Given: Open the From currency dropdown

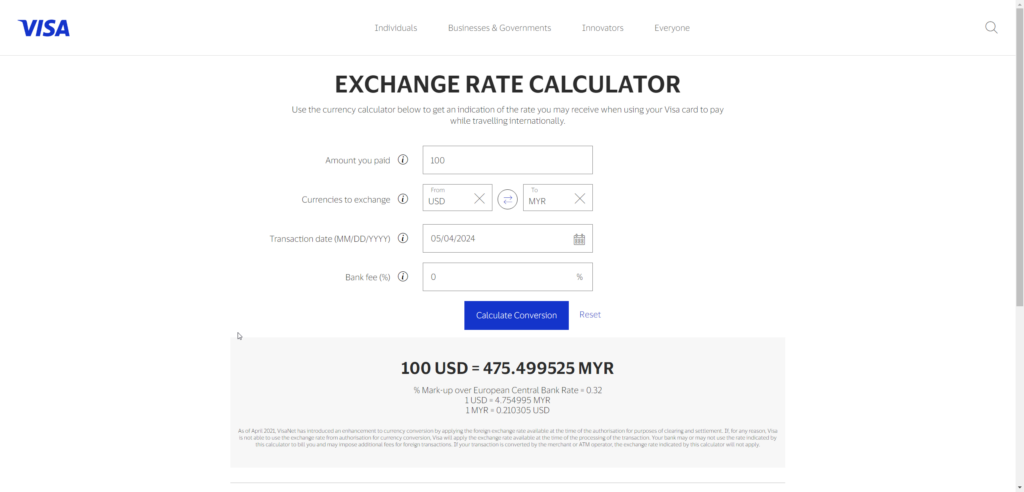Looking at the screenshot, I should (446, 199).
